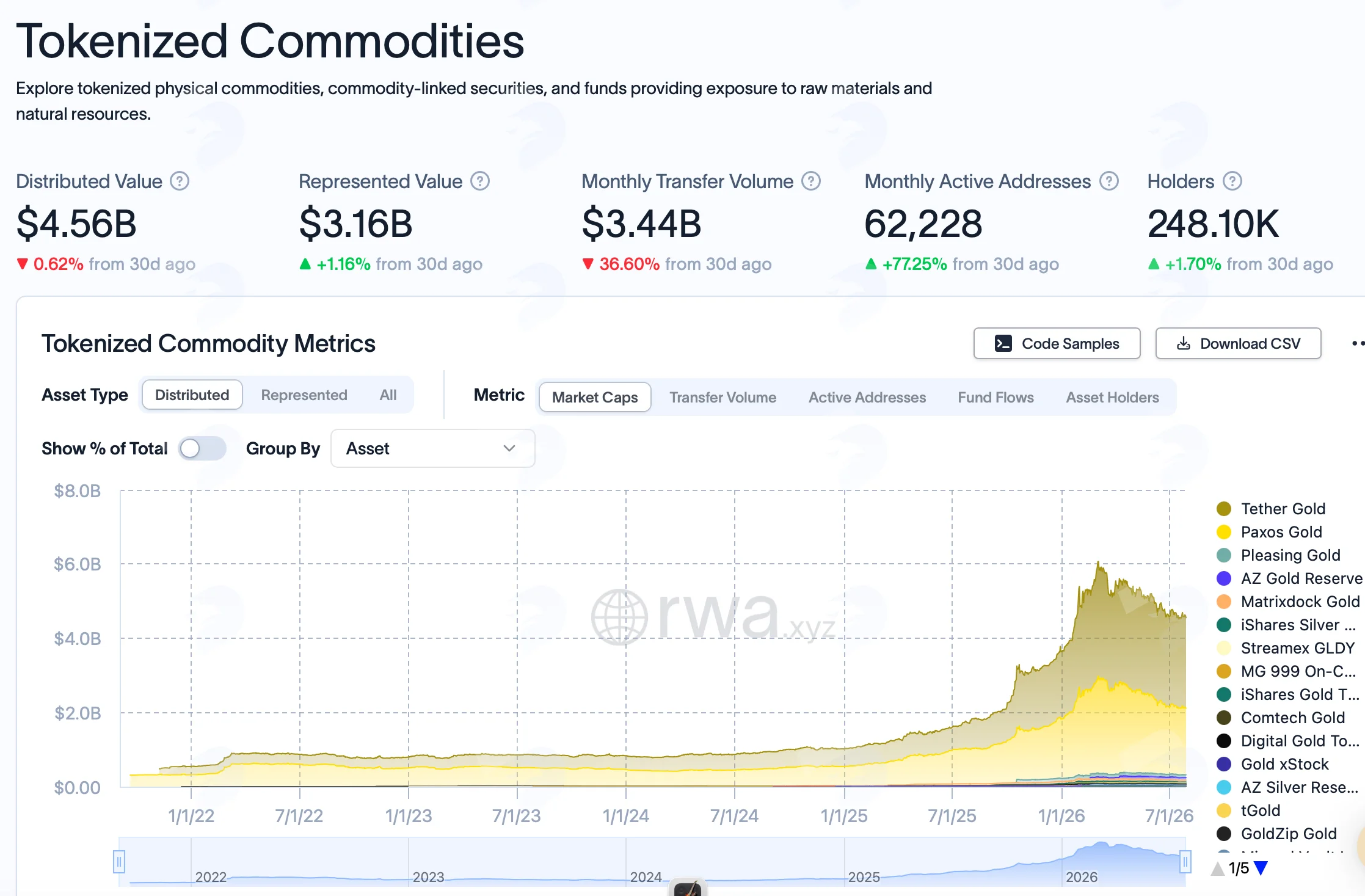
Task: Click Monthly Transfer Volume help icon
Action: [811, 181]
